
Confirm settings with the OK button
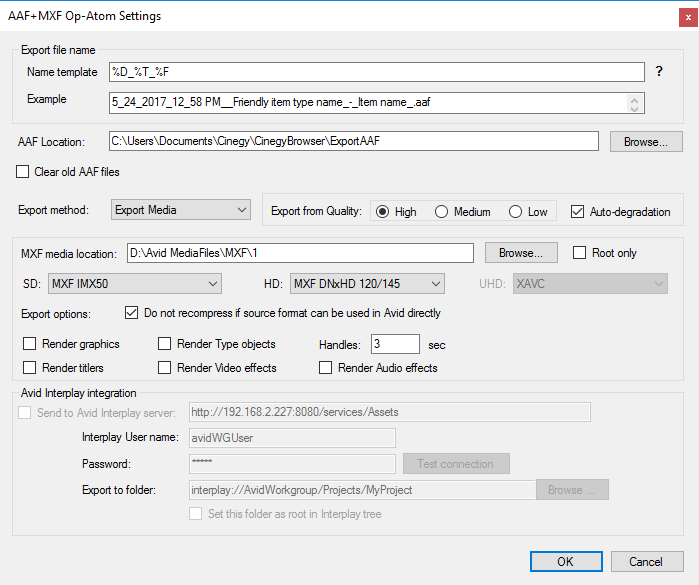point(566,561)
